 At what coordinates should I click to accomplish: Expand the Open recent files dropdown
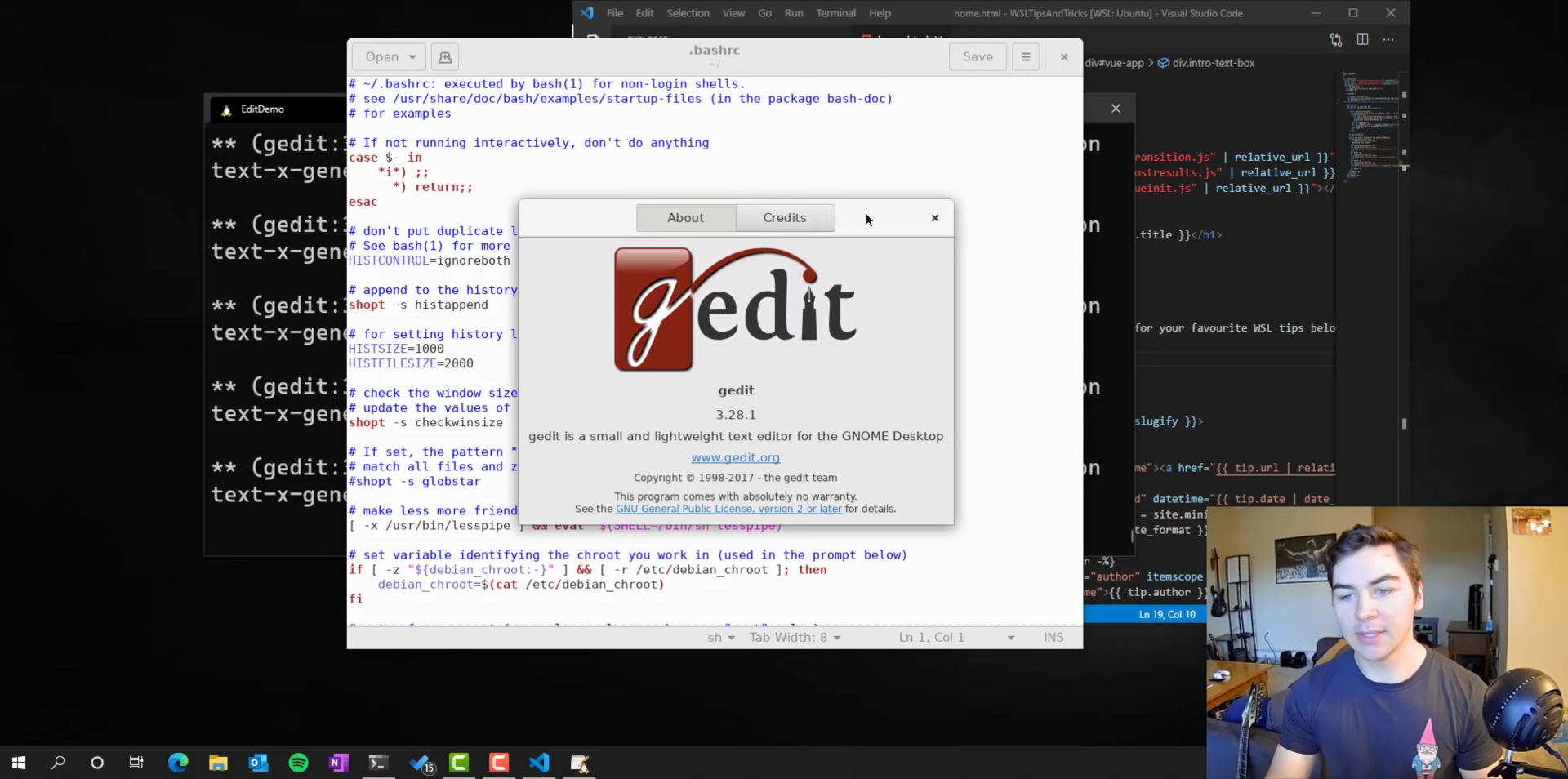tap(412, 57)
